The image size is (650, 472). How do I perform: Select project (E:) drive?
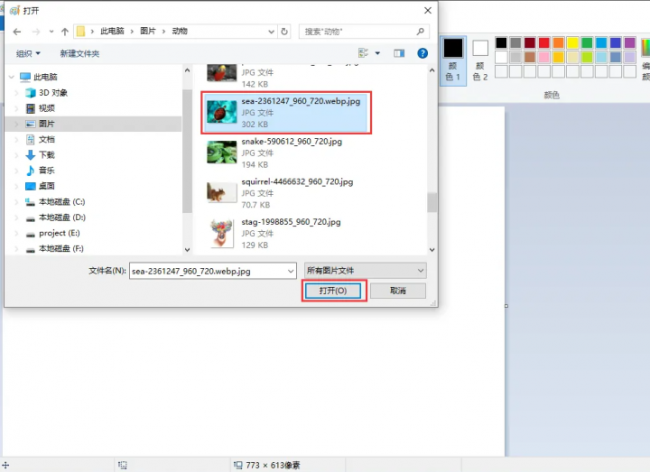[x=59, y=233]
